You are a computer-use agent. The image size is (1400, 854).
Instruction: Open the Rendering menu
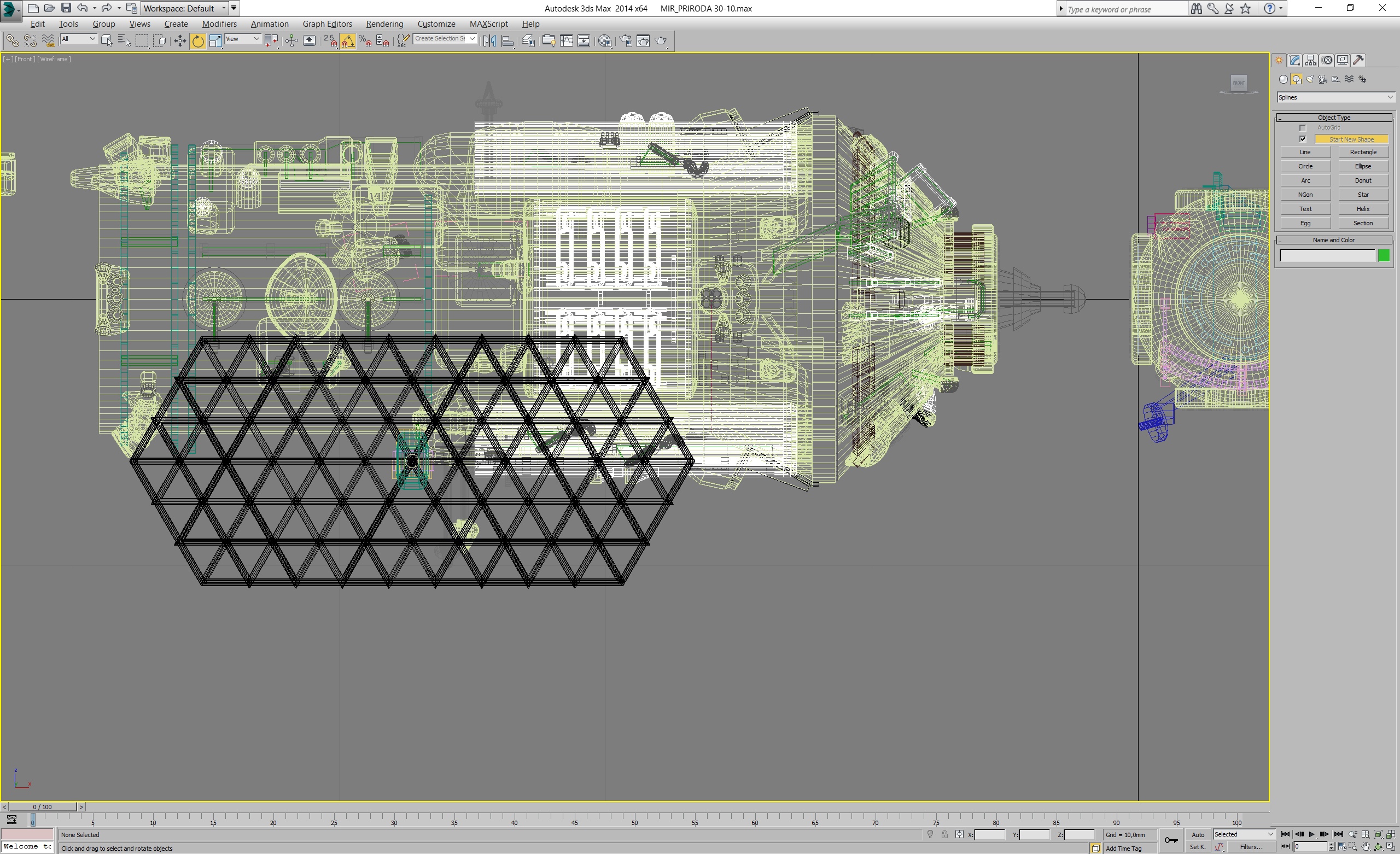click(384, 24)
